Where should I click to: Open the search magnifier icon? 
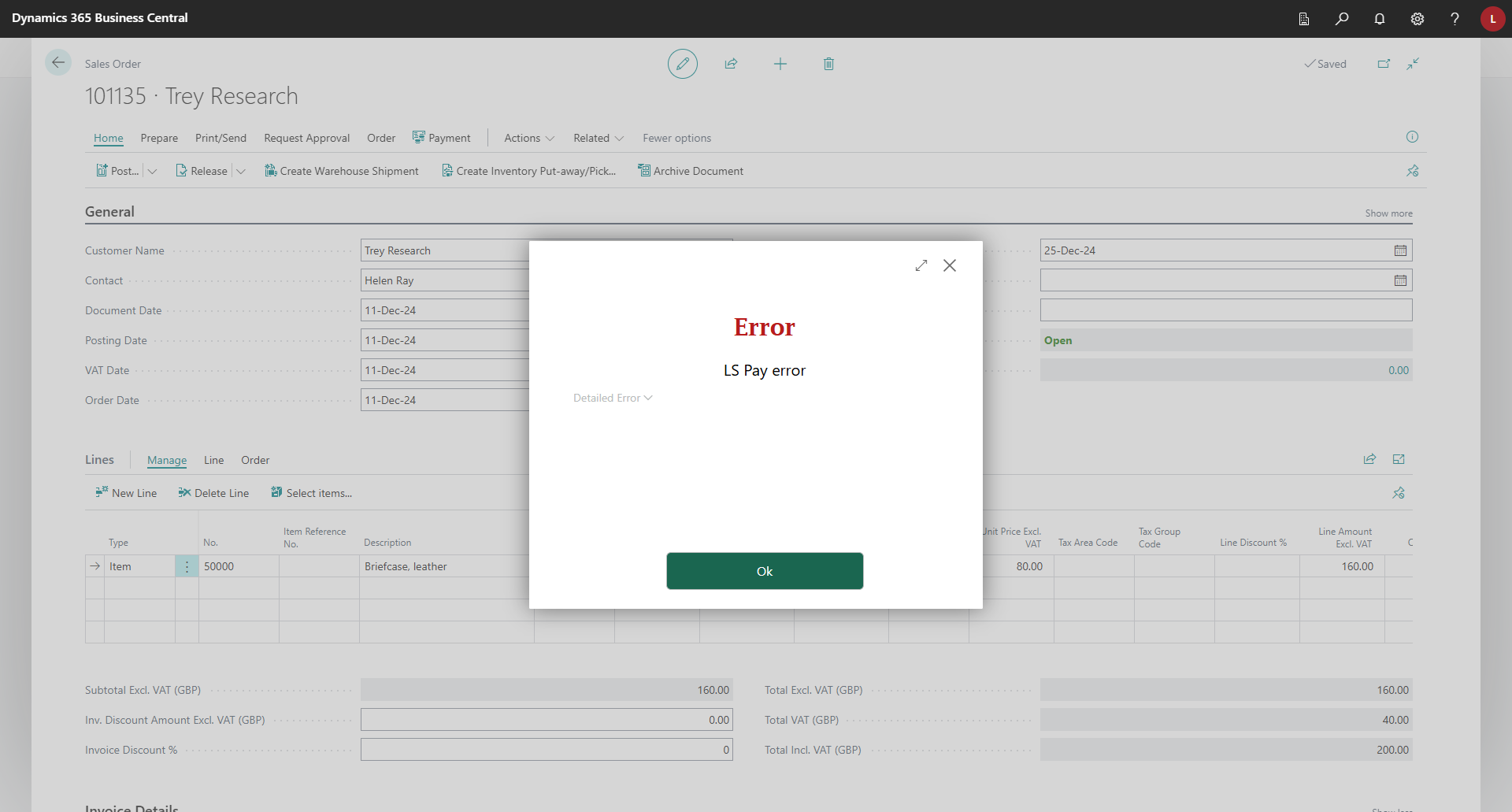point(1342,19)
